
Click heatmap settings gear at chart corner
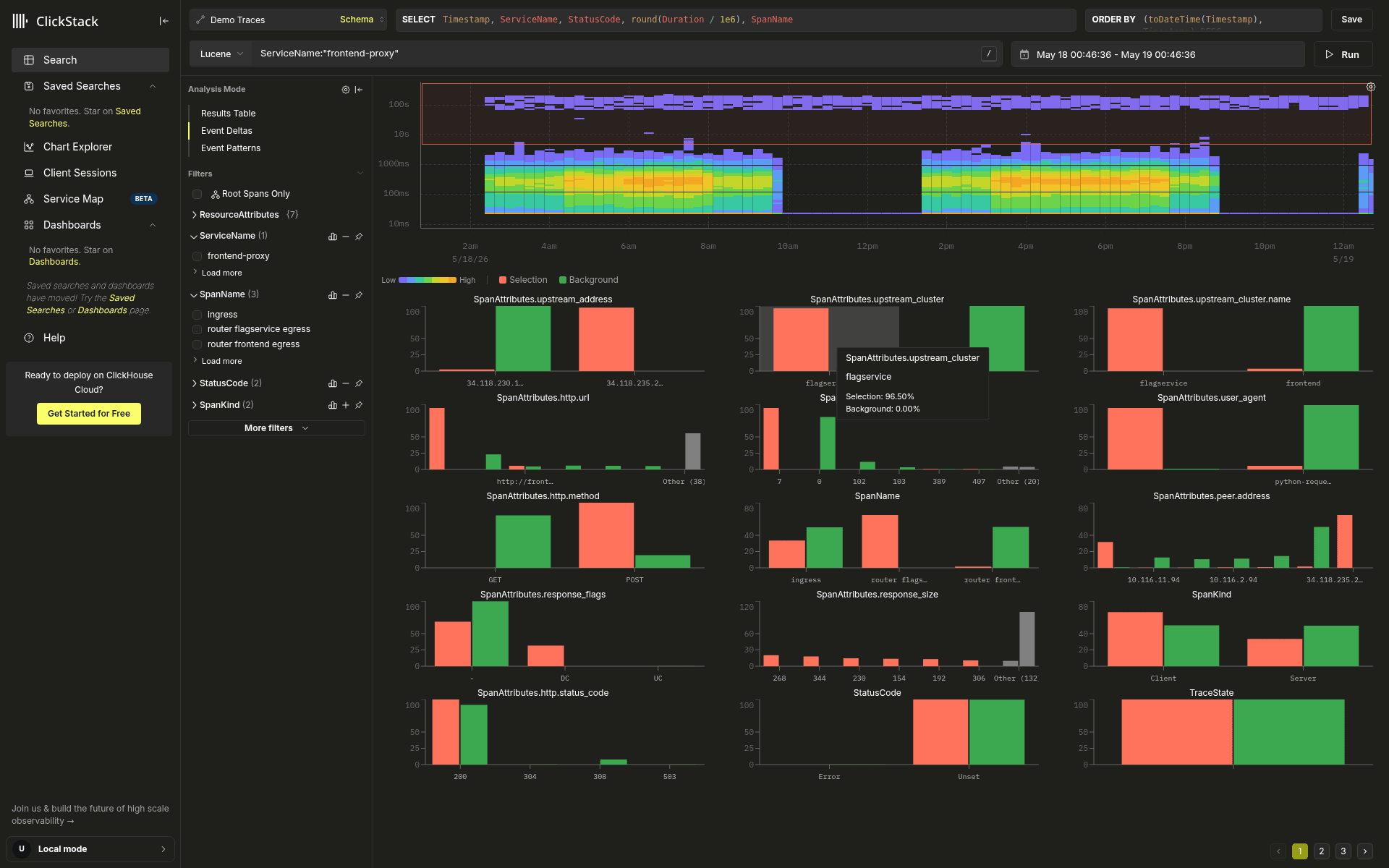click(1371, 87)
